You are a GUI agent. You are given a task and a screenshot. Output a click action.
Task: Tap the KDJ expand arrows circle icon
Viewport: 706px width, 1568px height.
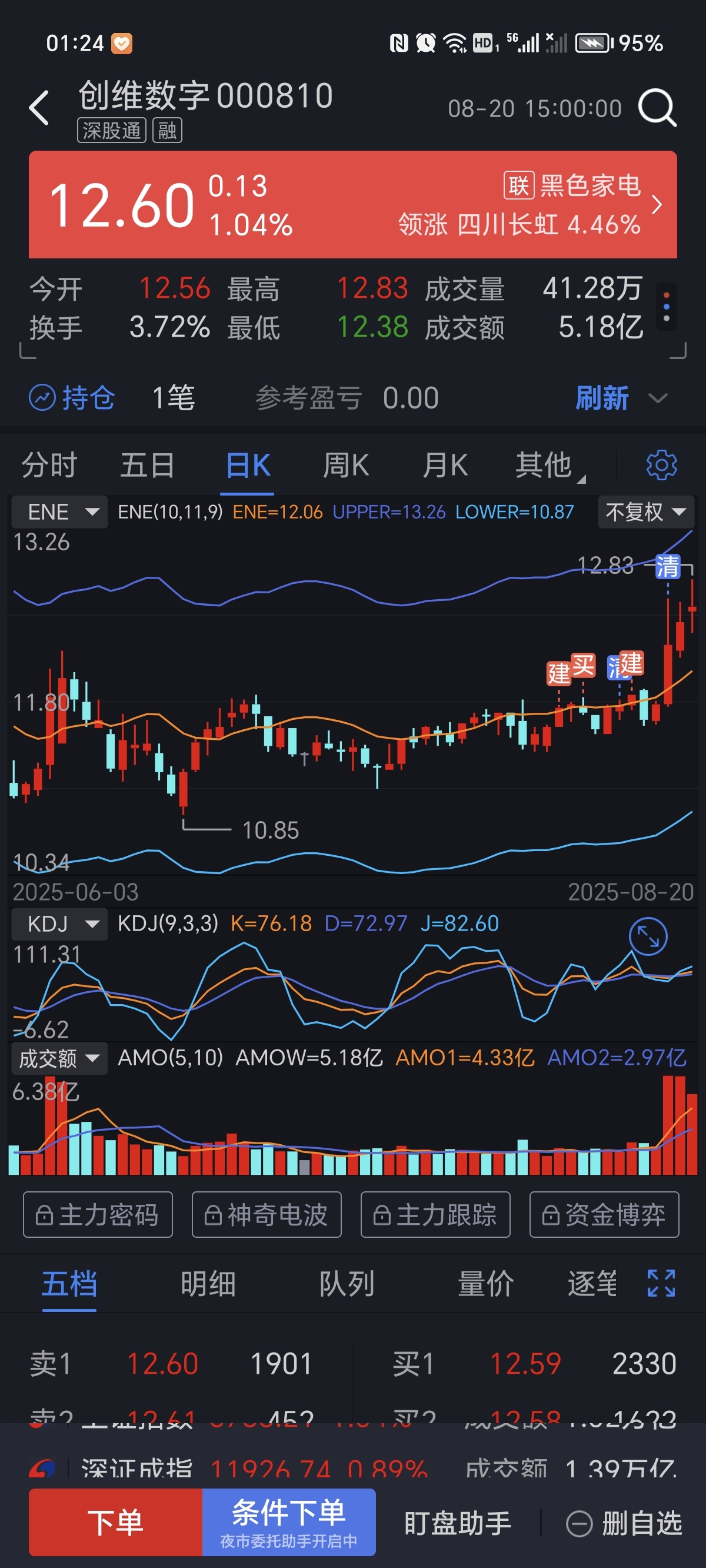pyautogui.click(x=648, y=936)
